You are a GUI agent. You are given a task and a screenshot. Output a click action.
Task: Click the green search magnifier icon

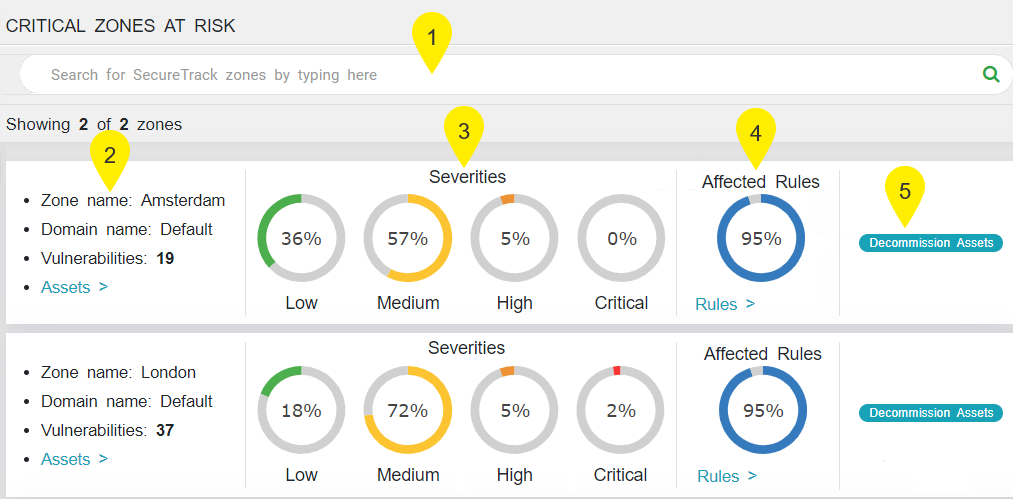(991, 74)
